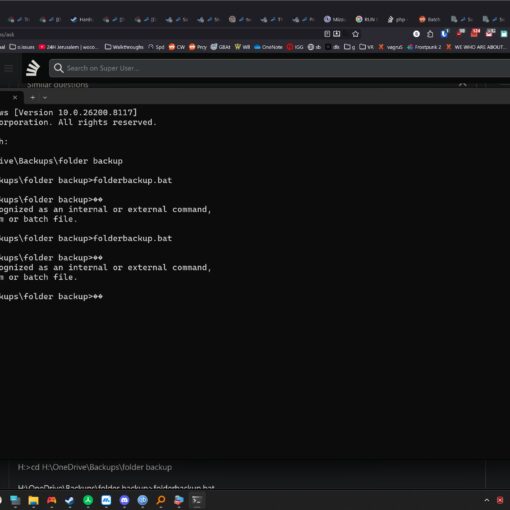Switch to the Batch browser tab

tap(429, 20)
